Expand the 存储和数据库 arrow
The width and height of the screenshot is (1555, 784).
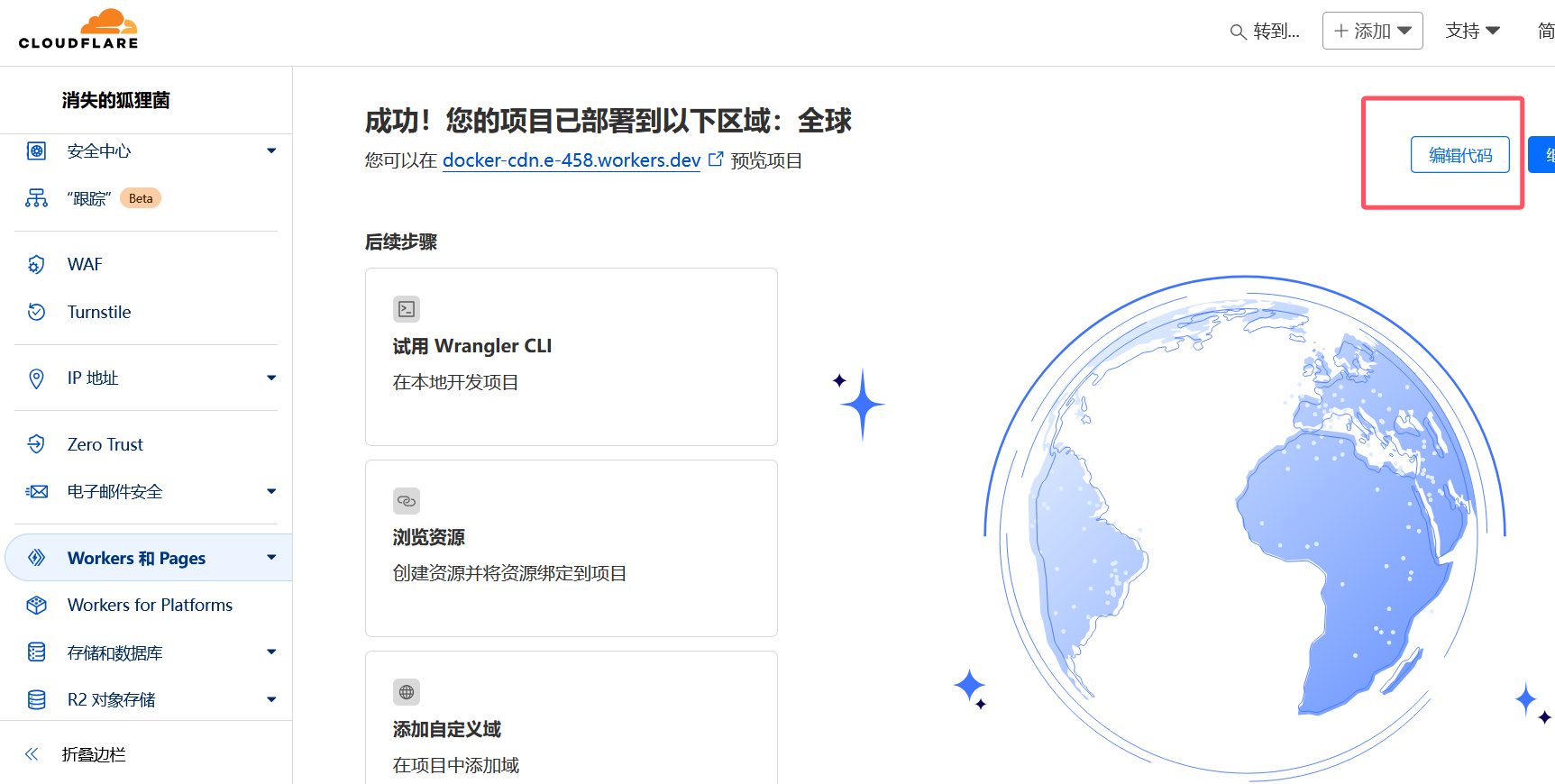point(271,652)
